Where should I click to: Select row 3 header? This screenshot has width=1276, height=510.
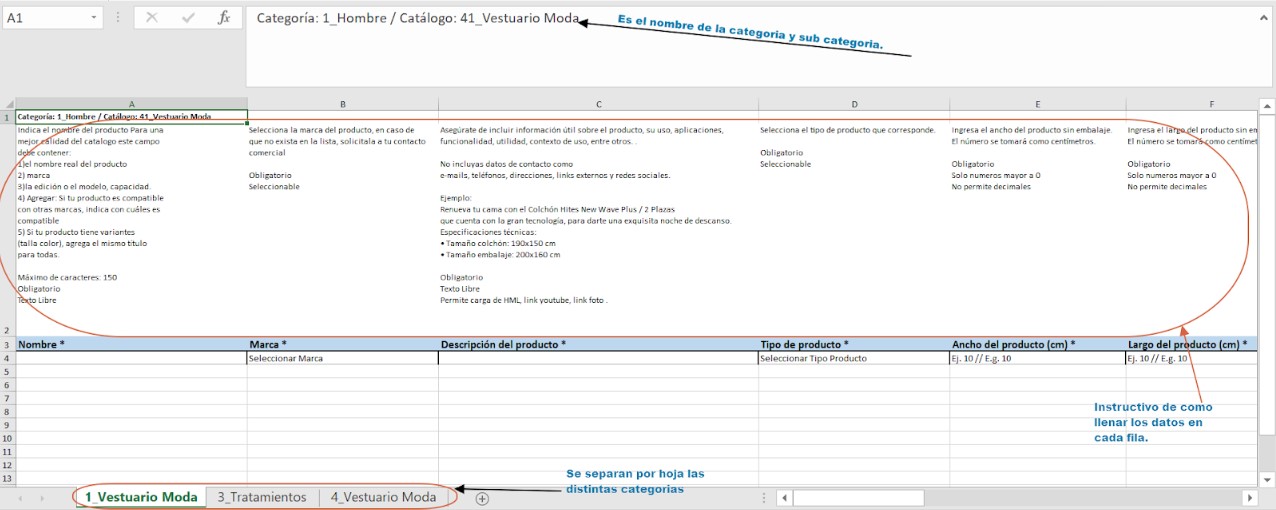[7, 344]
